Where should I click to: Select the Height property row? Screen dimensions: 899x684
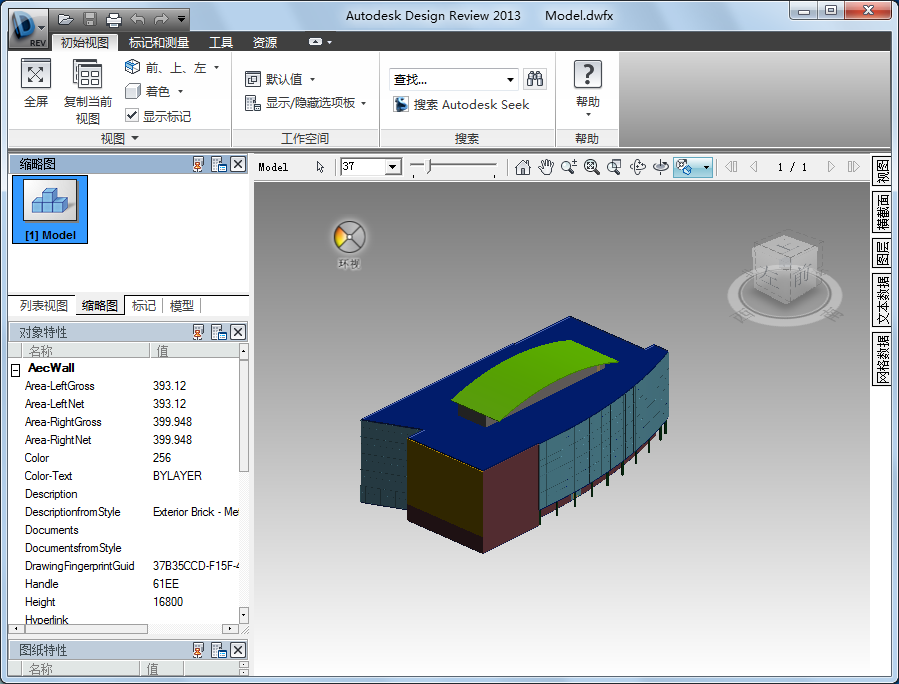point(124,602)
